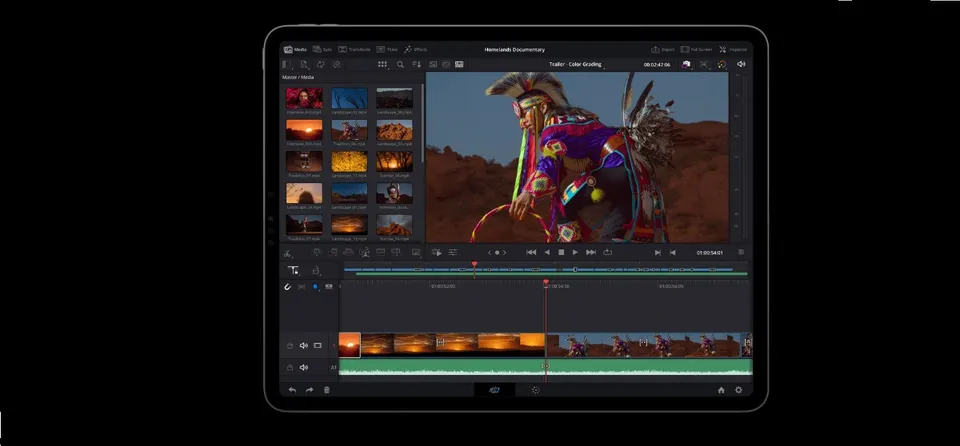Click the red playhead on upper timeline
Screen dimensions: 960x446
[474, 265]
